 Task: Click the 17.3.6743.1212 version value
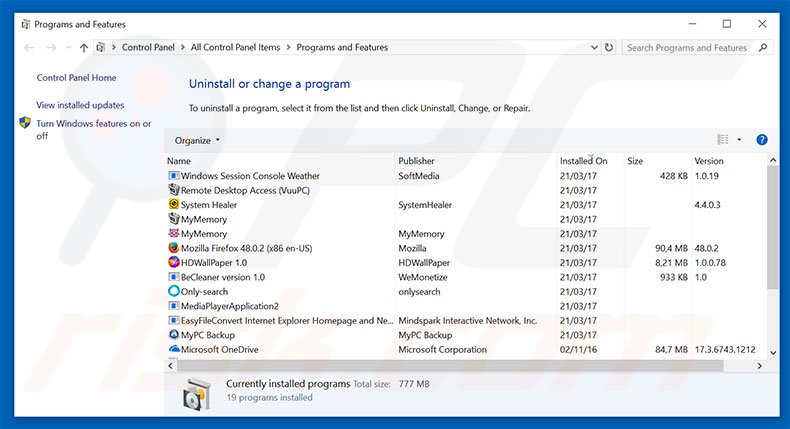click(x=725, y=349)
